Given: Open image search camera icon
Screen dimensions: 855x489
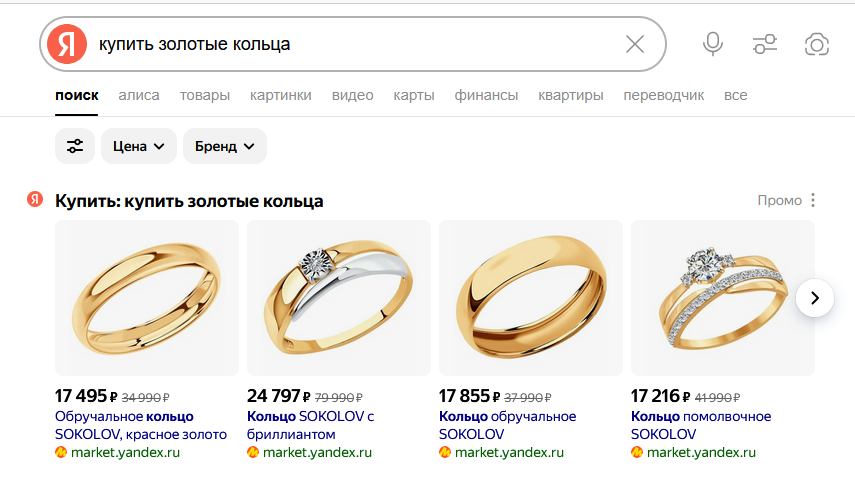Looking at the screenshot, I should tap(817, 44).
